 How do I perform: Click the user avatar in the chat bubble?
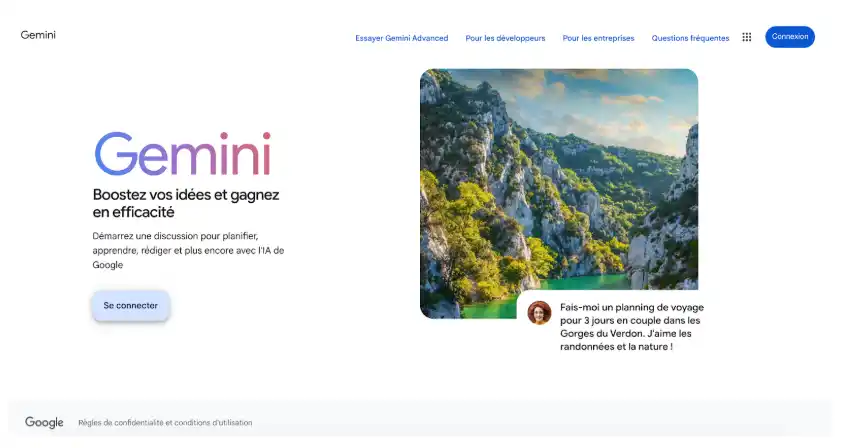coord(539,313)
